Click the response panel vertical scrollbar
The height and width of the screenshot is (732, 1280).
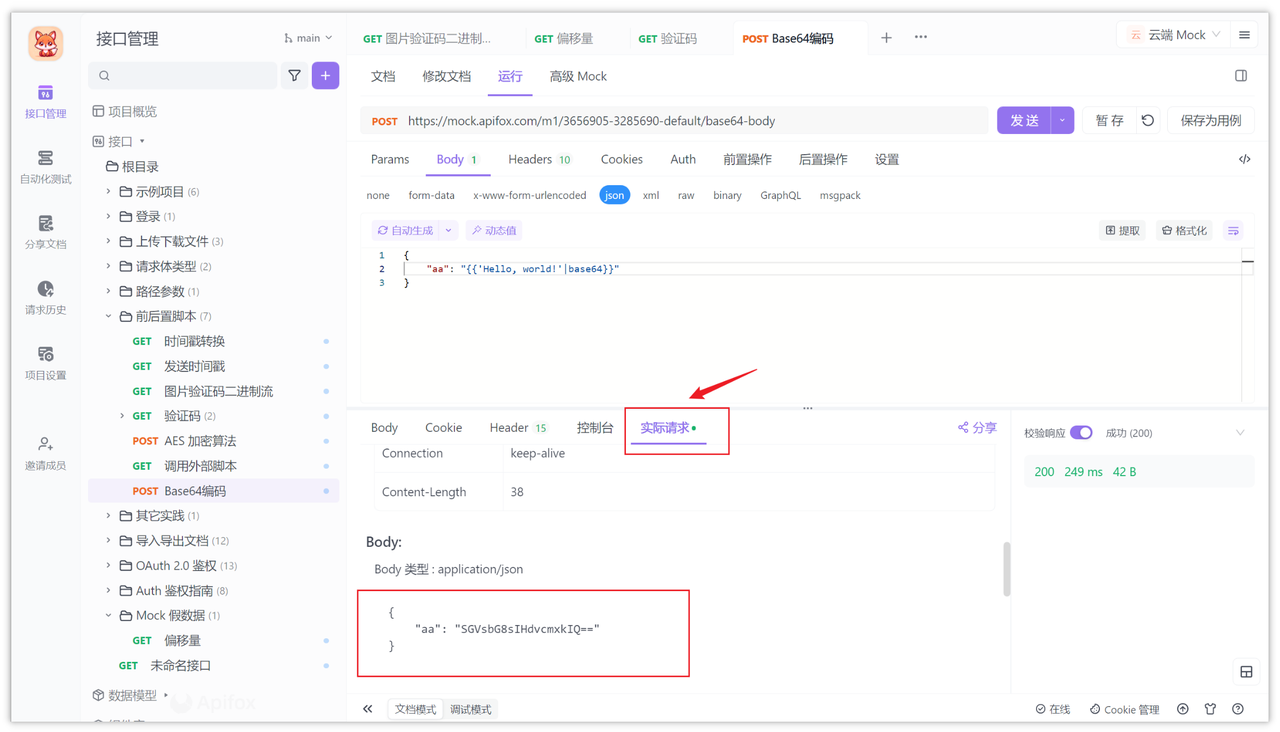(1006, 570)
